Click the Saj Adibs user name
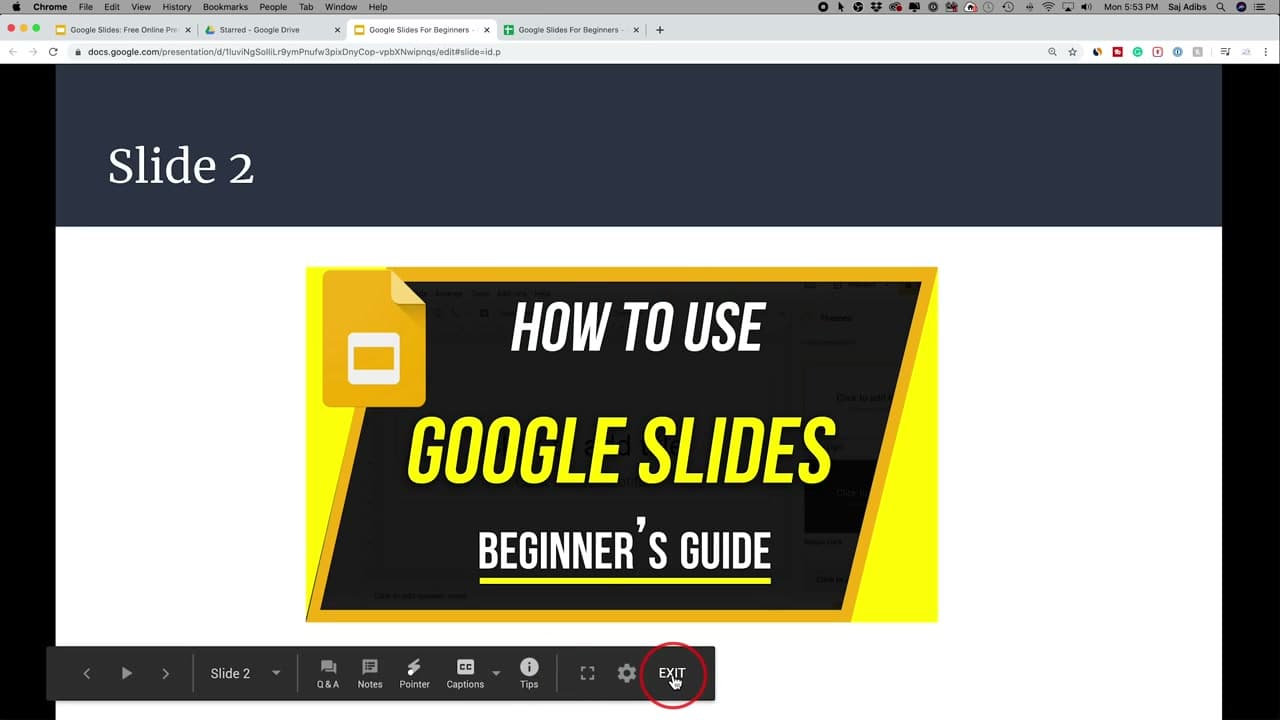The width and height of the screenshot is (1280, 720). 1185,7
